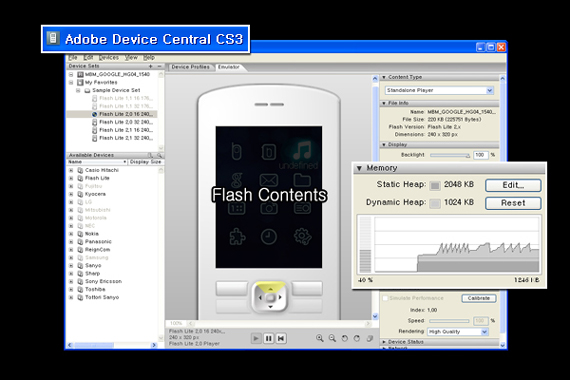The image size is (570, 380).
Task: Click the rotate counterclockwise icon
Action: pyautogui.click(x=345, y=338)
